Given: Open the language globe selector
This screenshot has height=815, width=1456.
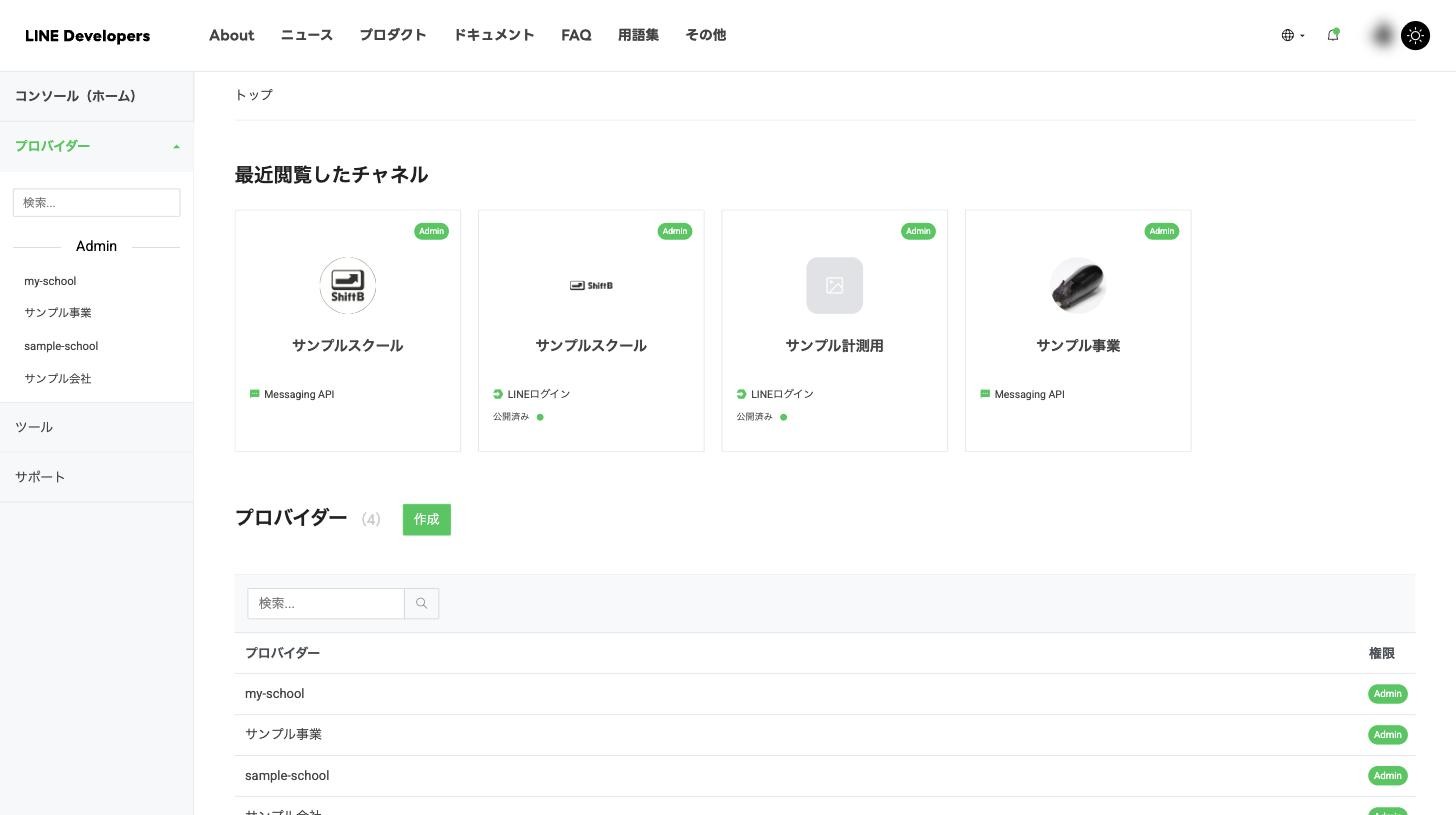Looking at the screenshot, I should pos(1293,35).
